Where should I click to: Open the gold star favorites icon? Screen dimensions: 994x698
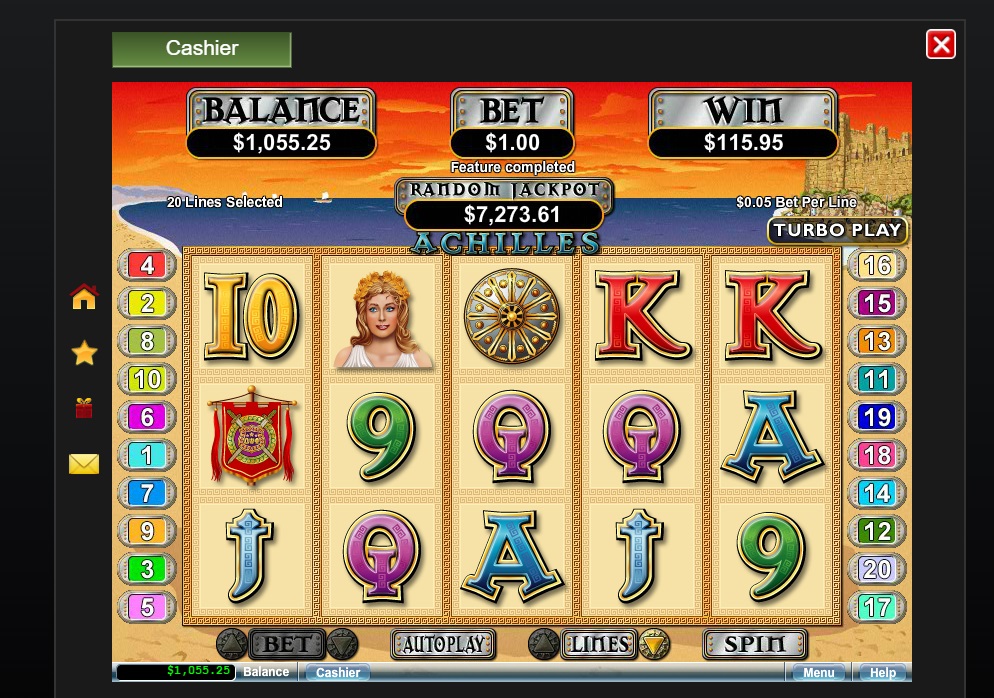[84, 352]
